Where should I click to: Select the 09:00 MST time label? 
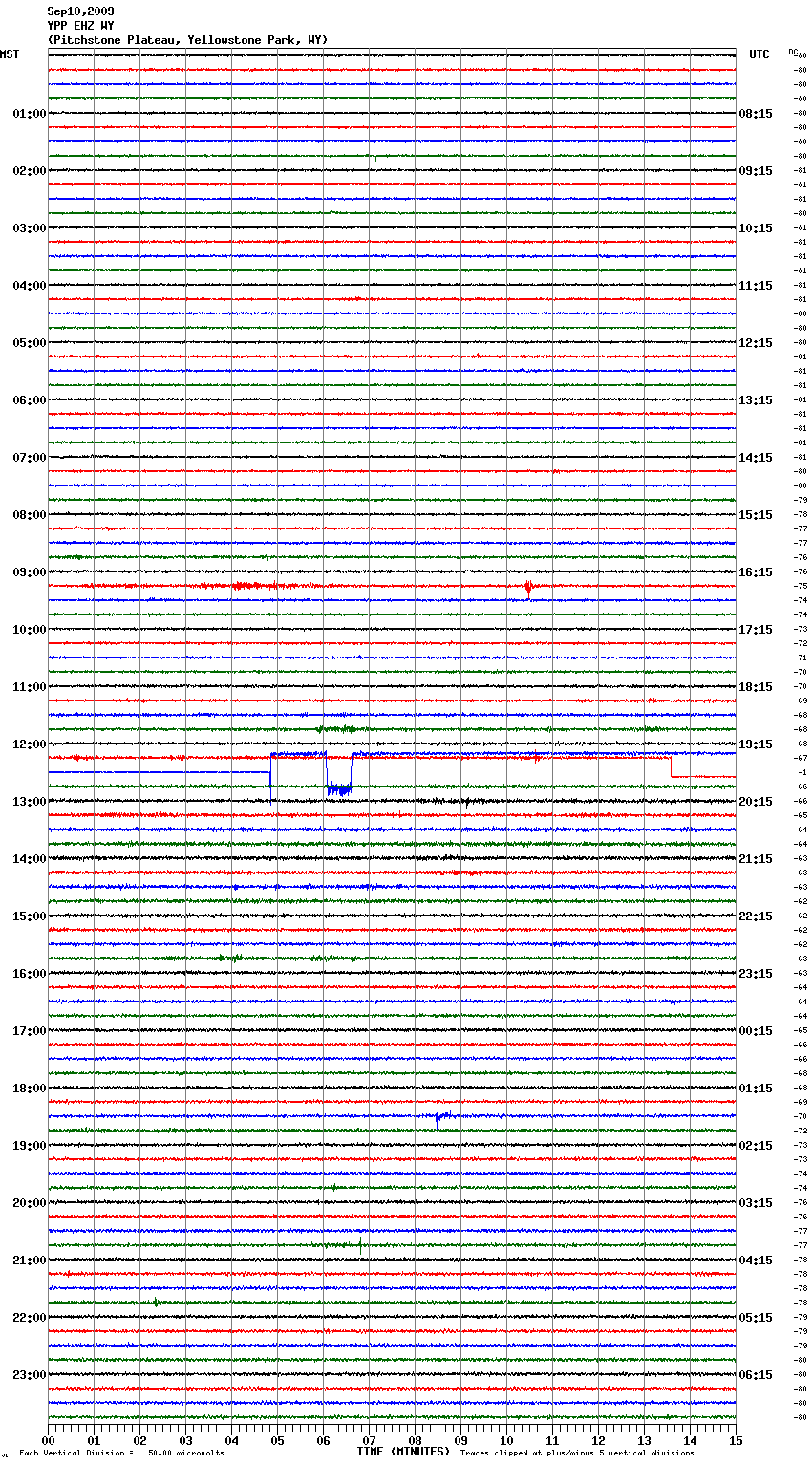[30, 572]
